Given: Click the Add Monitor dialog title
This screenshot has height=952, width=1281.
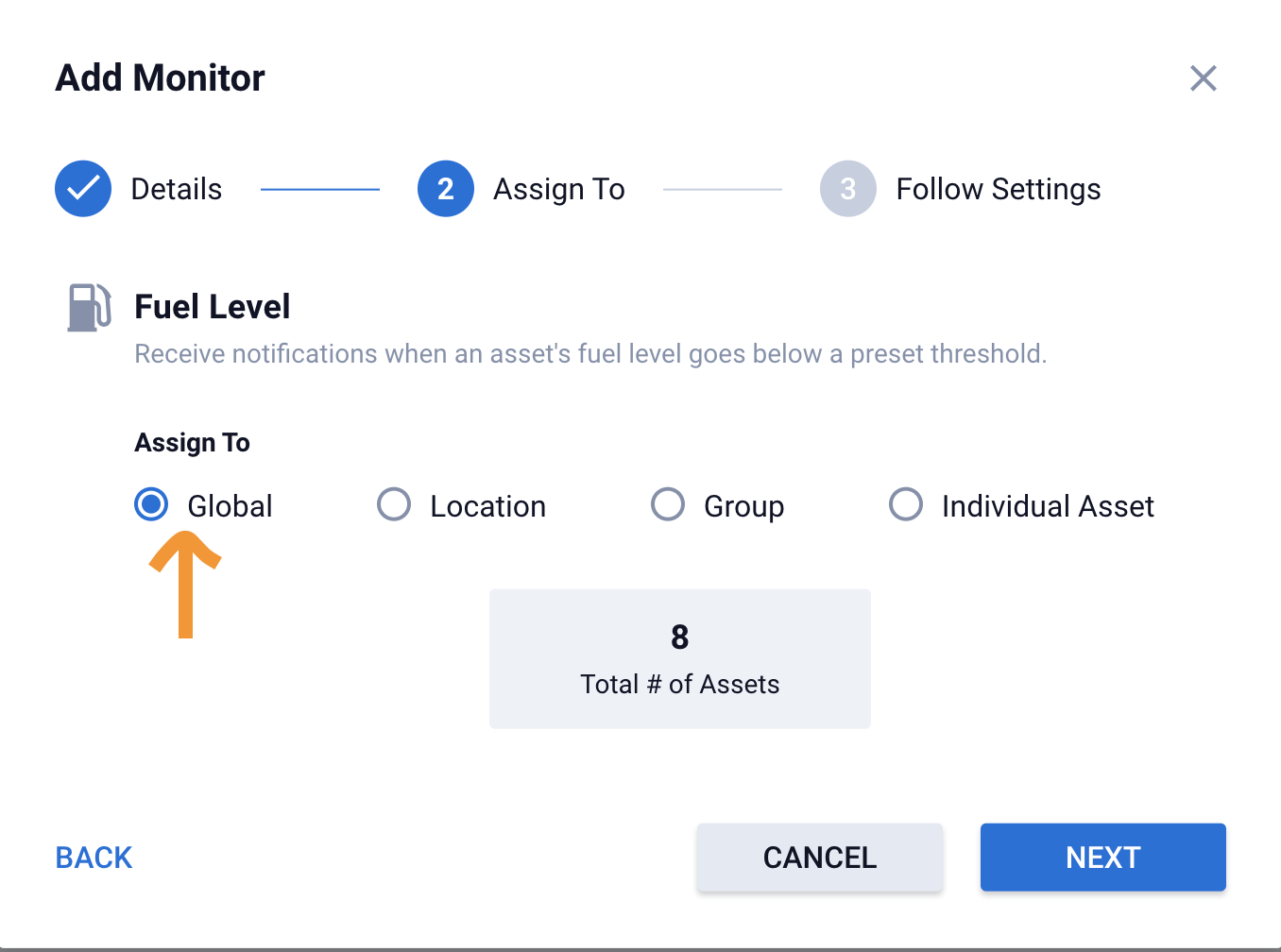Looking at the screenshot, I should pyautogui.click(x=160, y=77).
